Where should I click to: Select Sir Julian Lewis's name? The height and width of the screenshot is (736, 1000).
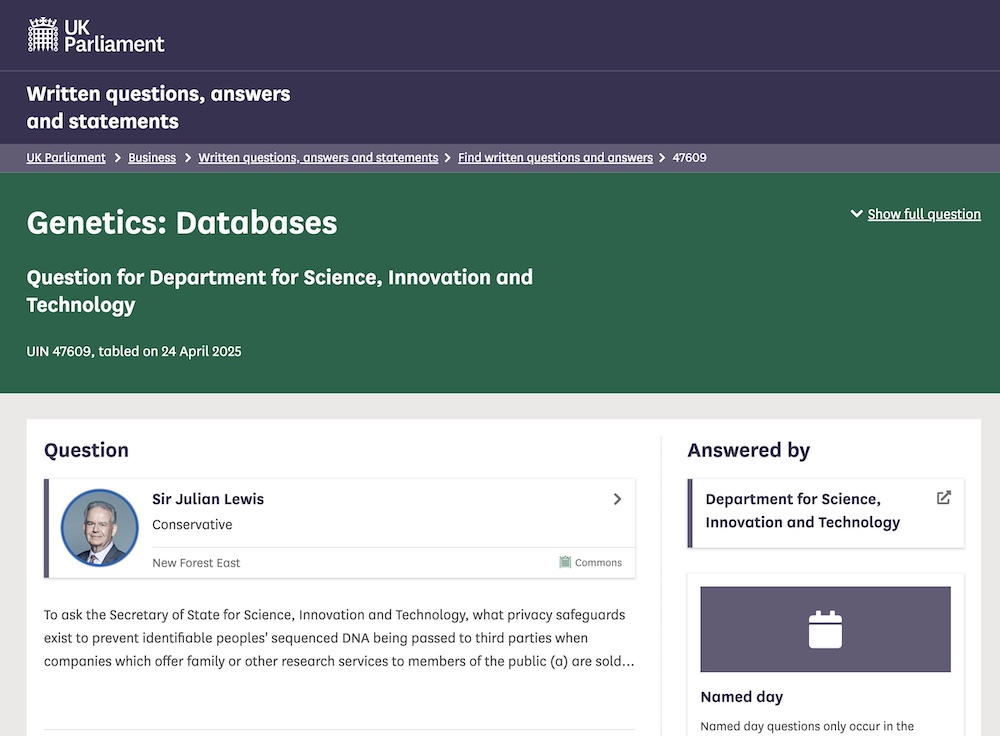(208, 499)
